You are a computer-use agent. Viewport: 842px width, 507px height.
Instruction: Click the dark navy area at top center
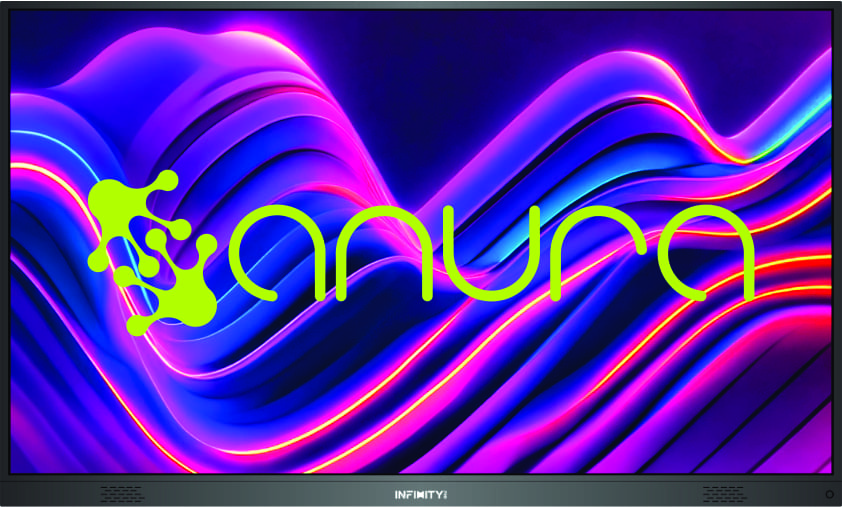click(420, 40)
